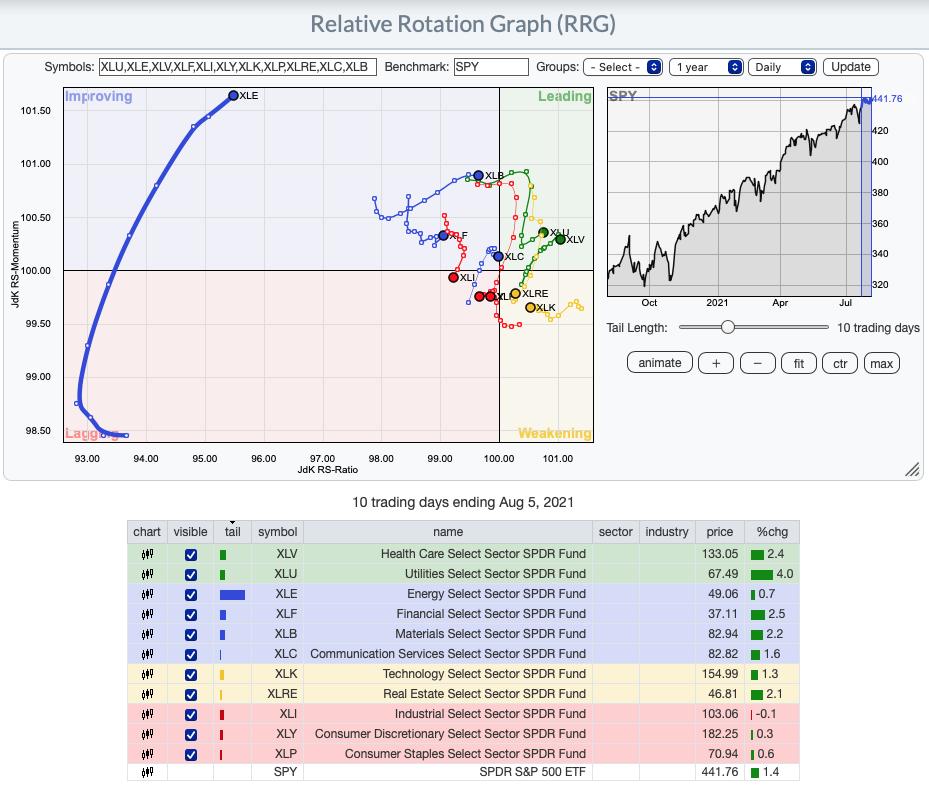The height and width of the screenshot is (790, 929).
Task: Start the animate button
Action: [659, 363]
